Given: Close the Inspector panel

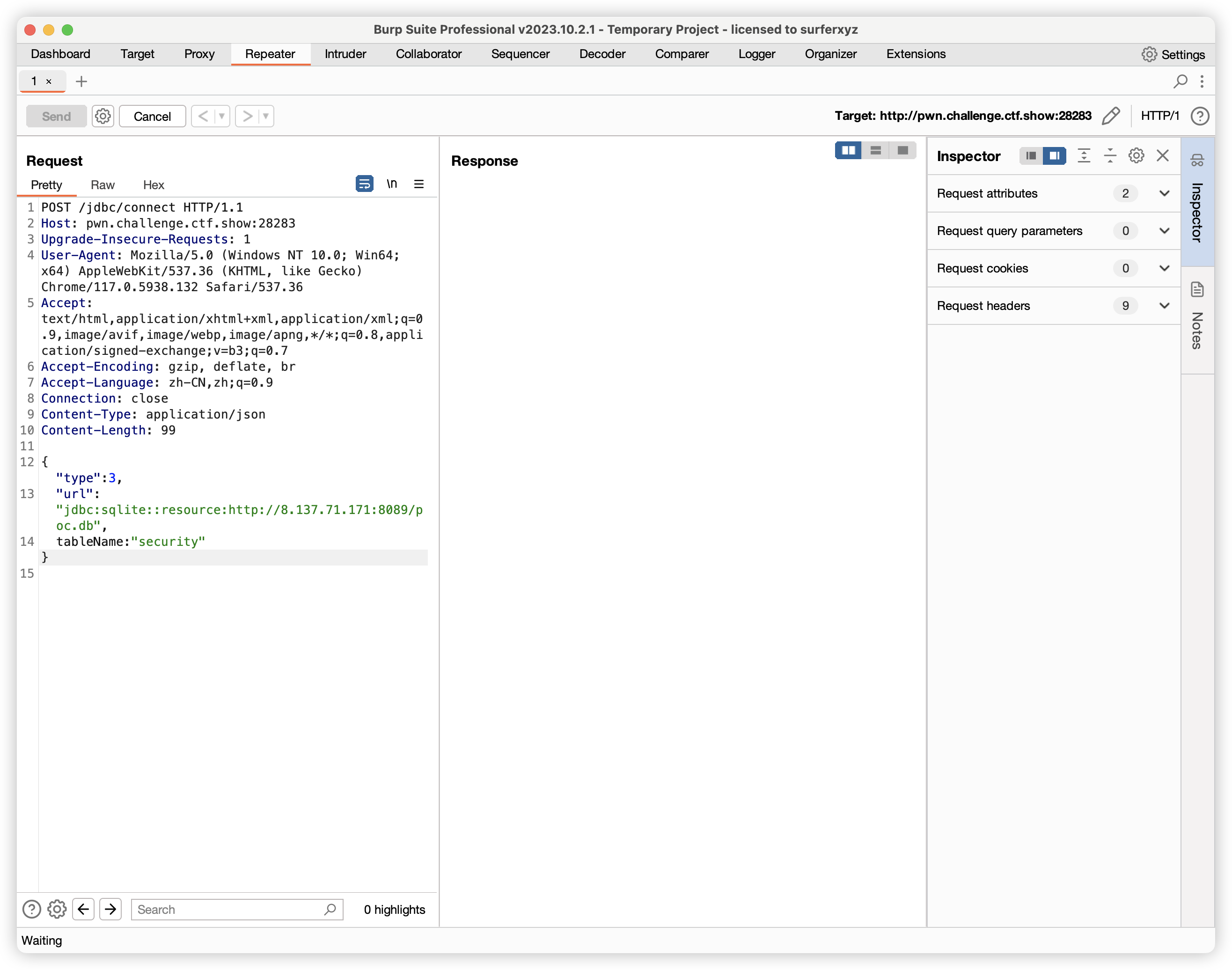Looking at the screenshot, I should point(1163,155).
